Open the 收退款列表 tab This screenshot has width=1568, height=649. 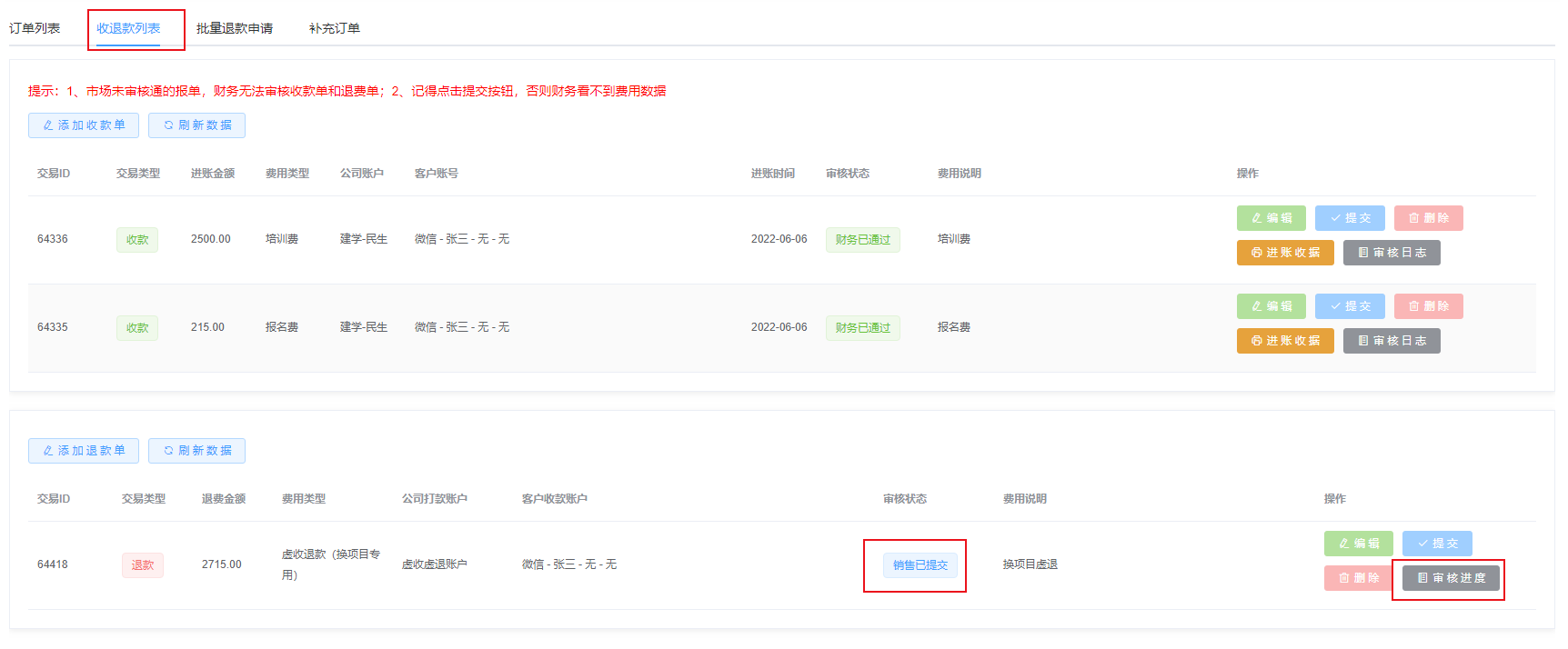pos(128,28)
